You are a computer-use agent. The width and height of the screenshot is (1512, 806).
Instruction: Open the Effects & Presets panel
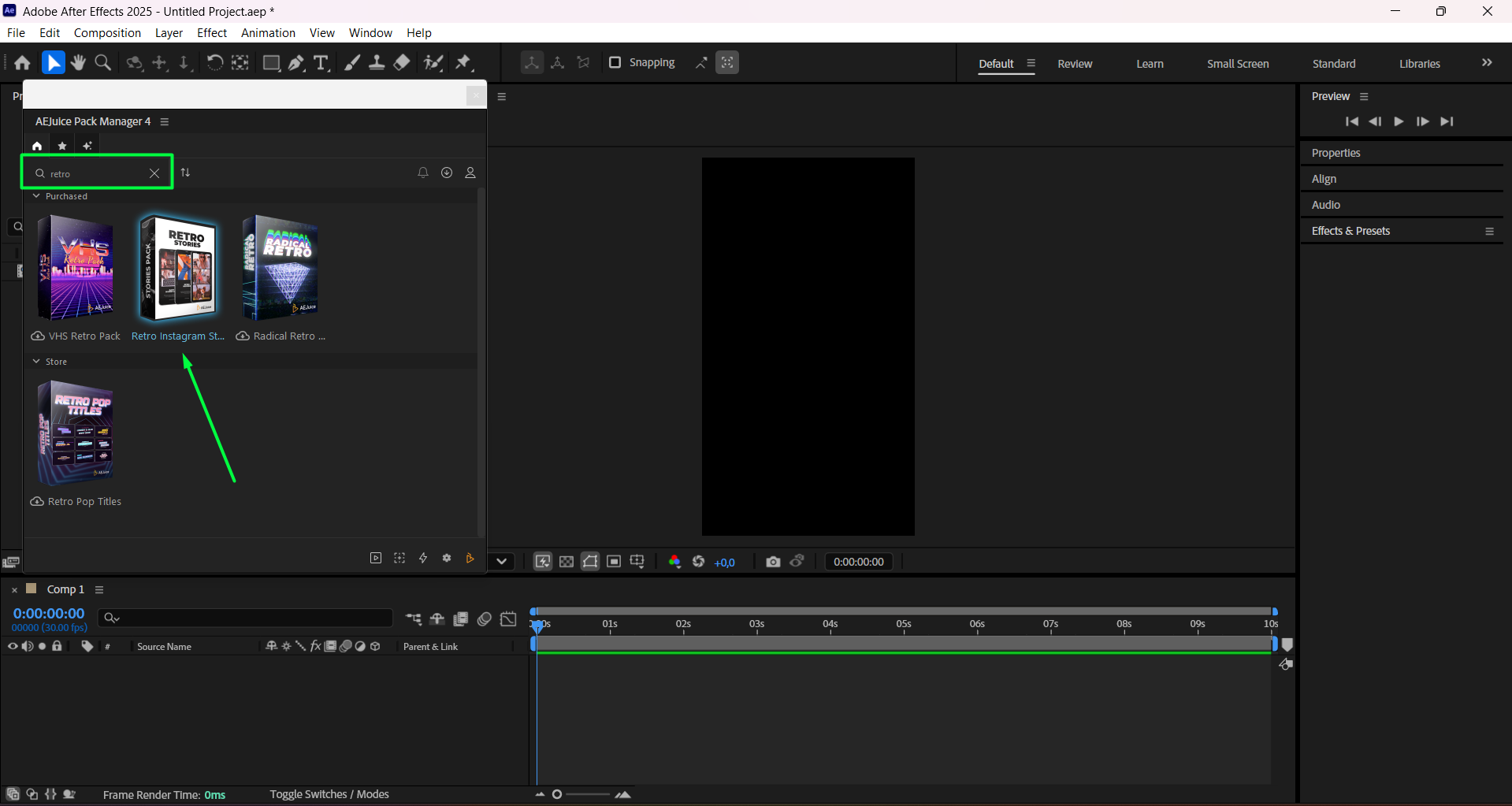[x=1350, y=231]
